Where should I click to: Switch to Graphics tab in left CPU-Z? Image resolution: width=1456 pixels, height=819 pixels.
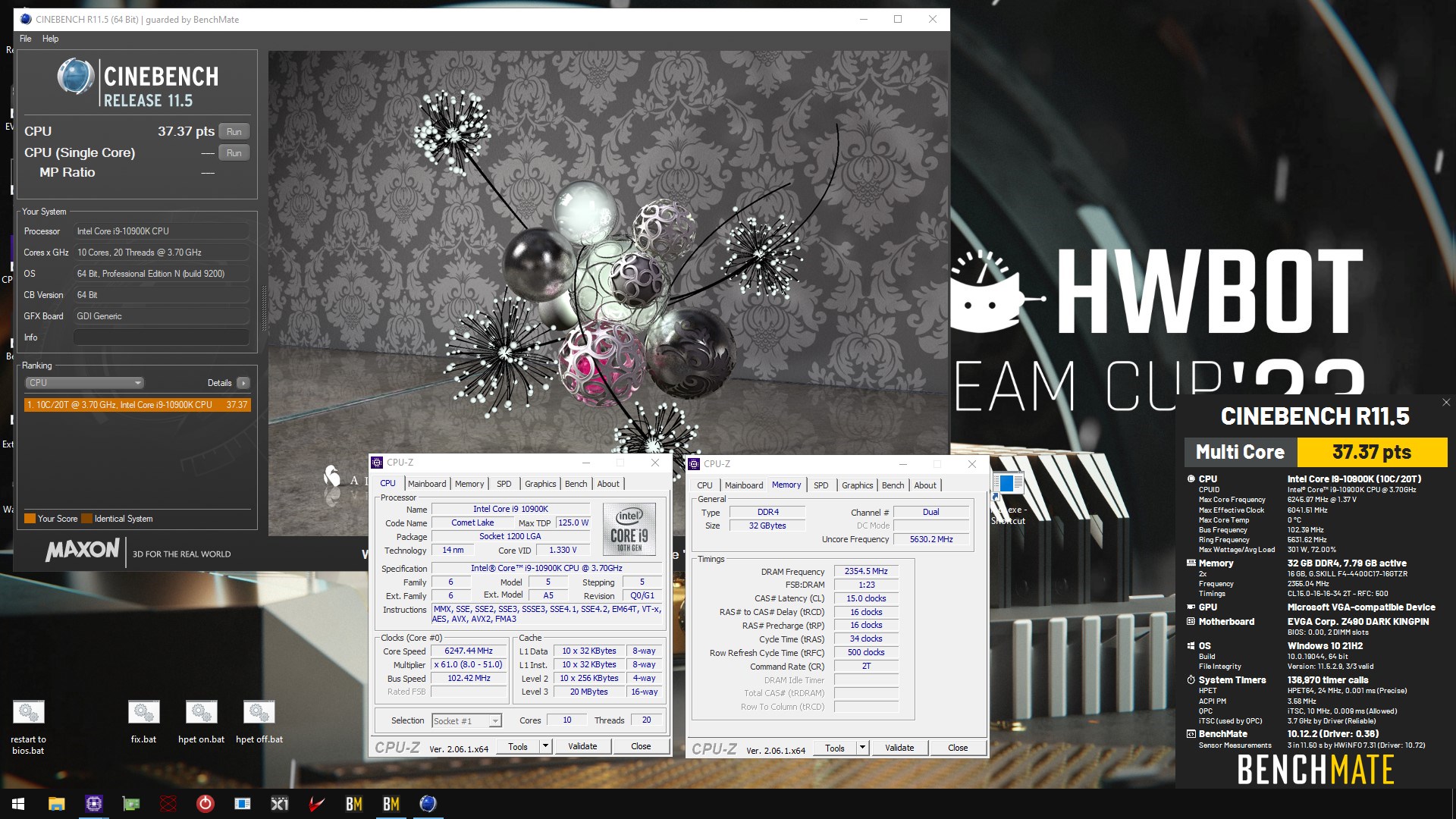541,484
